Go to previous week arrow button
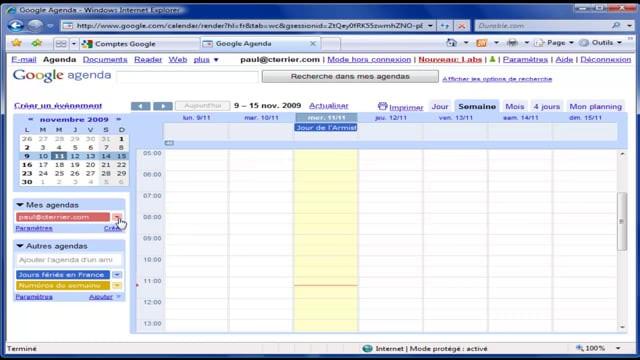This screenshot has height=360, width=640. [x=140, y=106]
